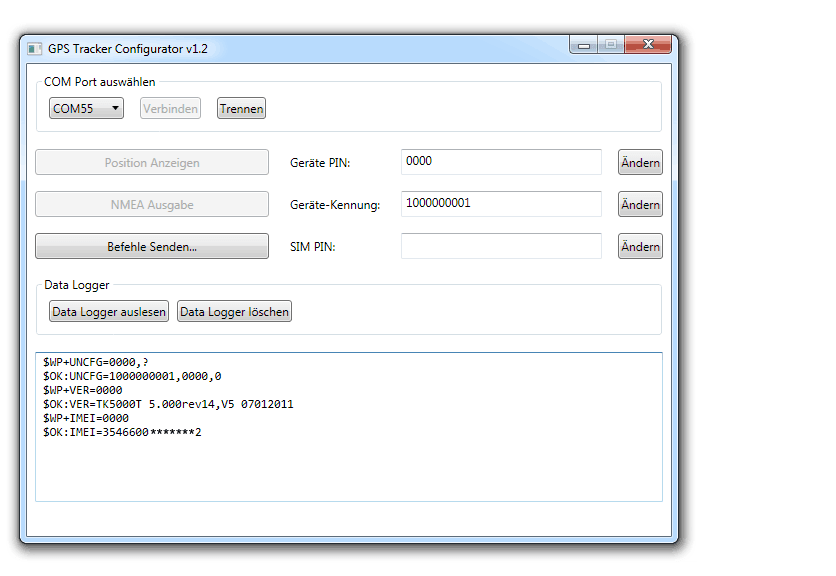The image size is (836, 576).
Task: Click Ändern next to Geräte-Kennung
Action: [x=640, y=204]
